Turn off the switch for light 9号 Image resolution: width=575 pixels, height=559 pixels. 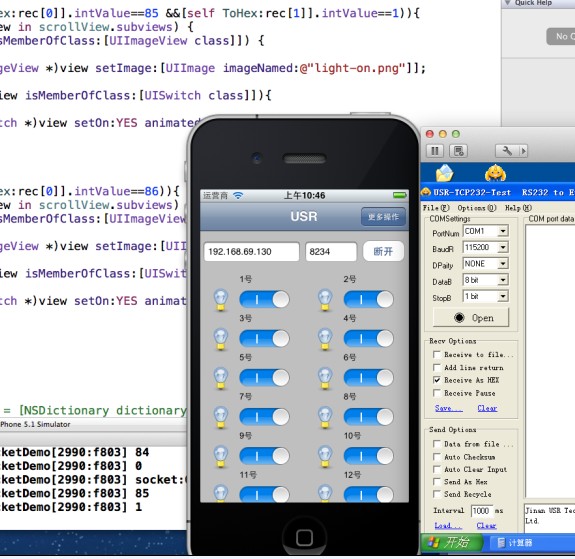pos(264,456)
